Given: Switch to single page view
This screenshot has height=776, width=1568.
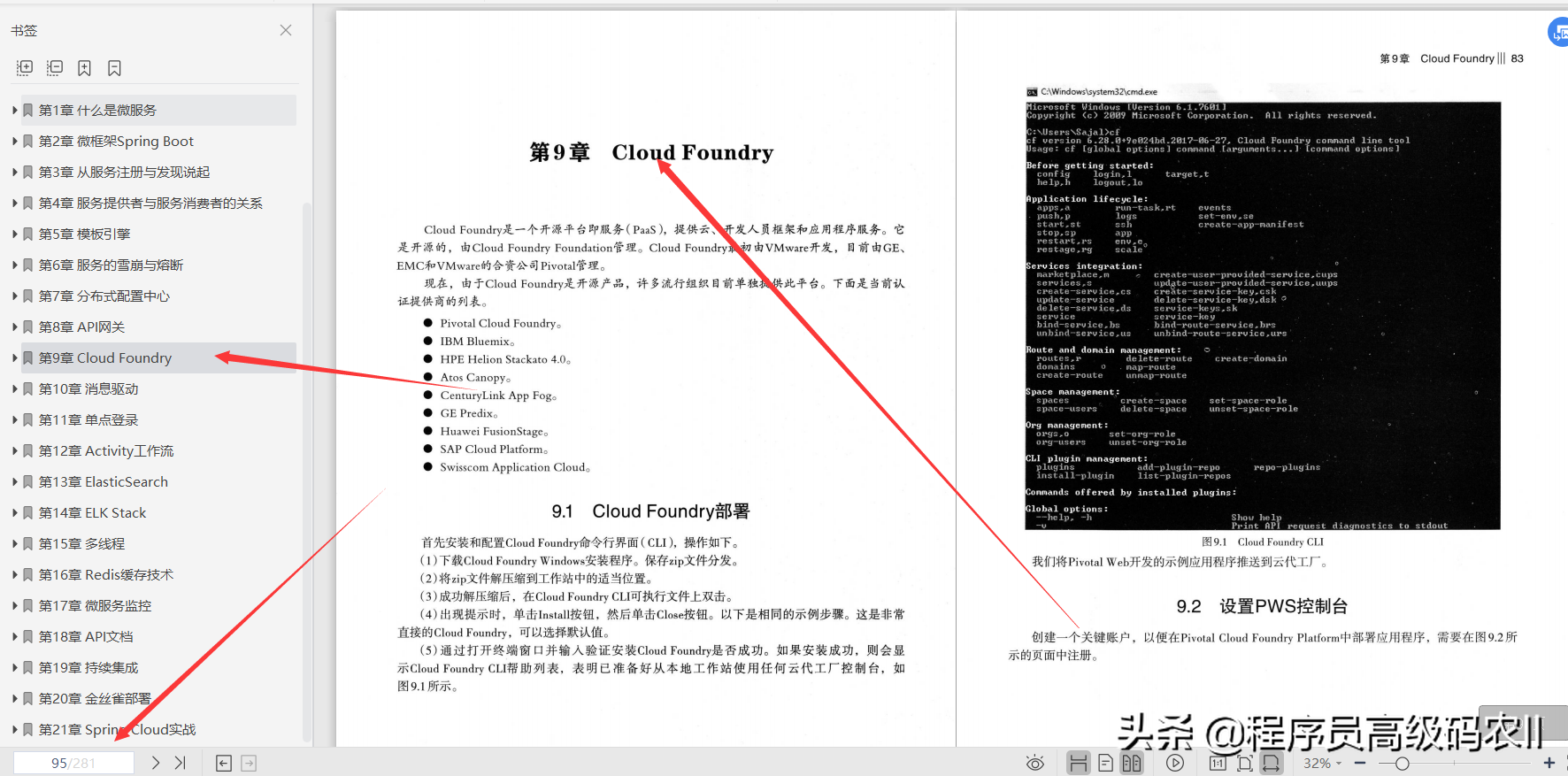Looking at the screenshot, I should [1105, 763].
